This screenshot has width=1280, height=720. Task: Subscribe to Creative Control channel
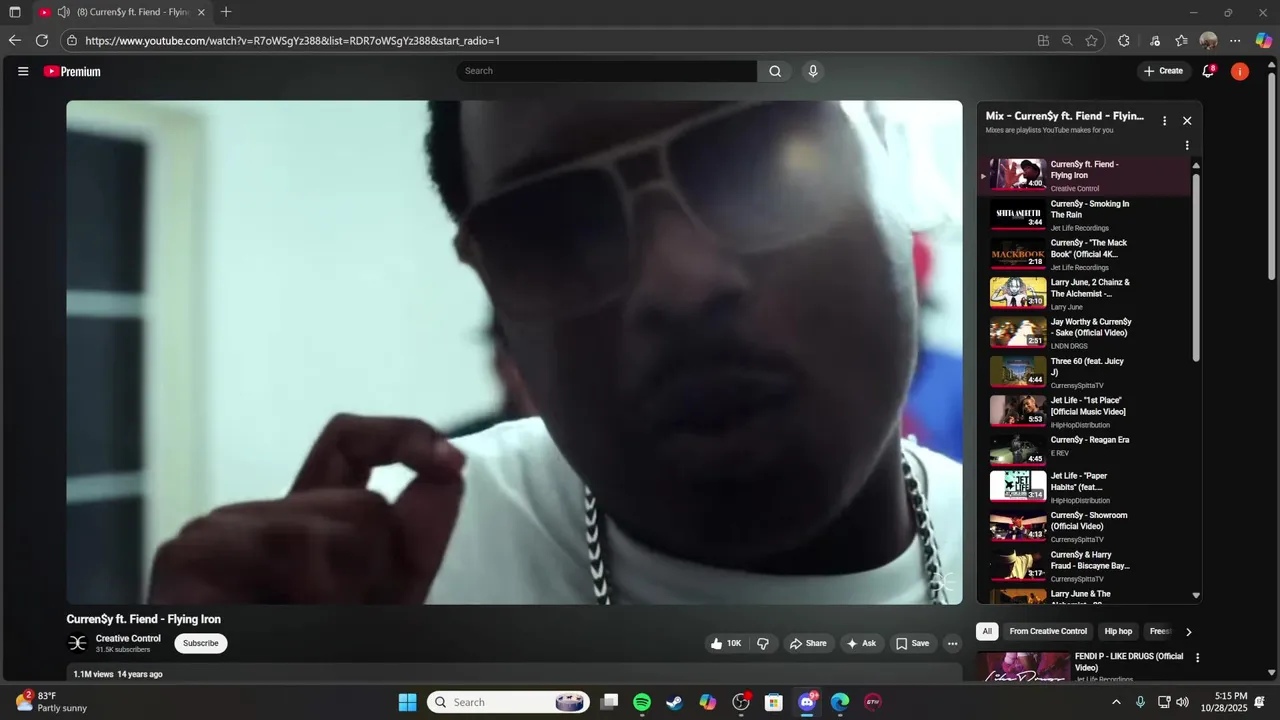201,643
